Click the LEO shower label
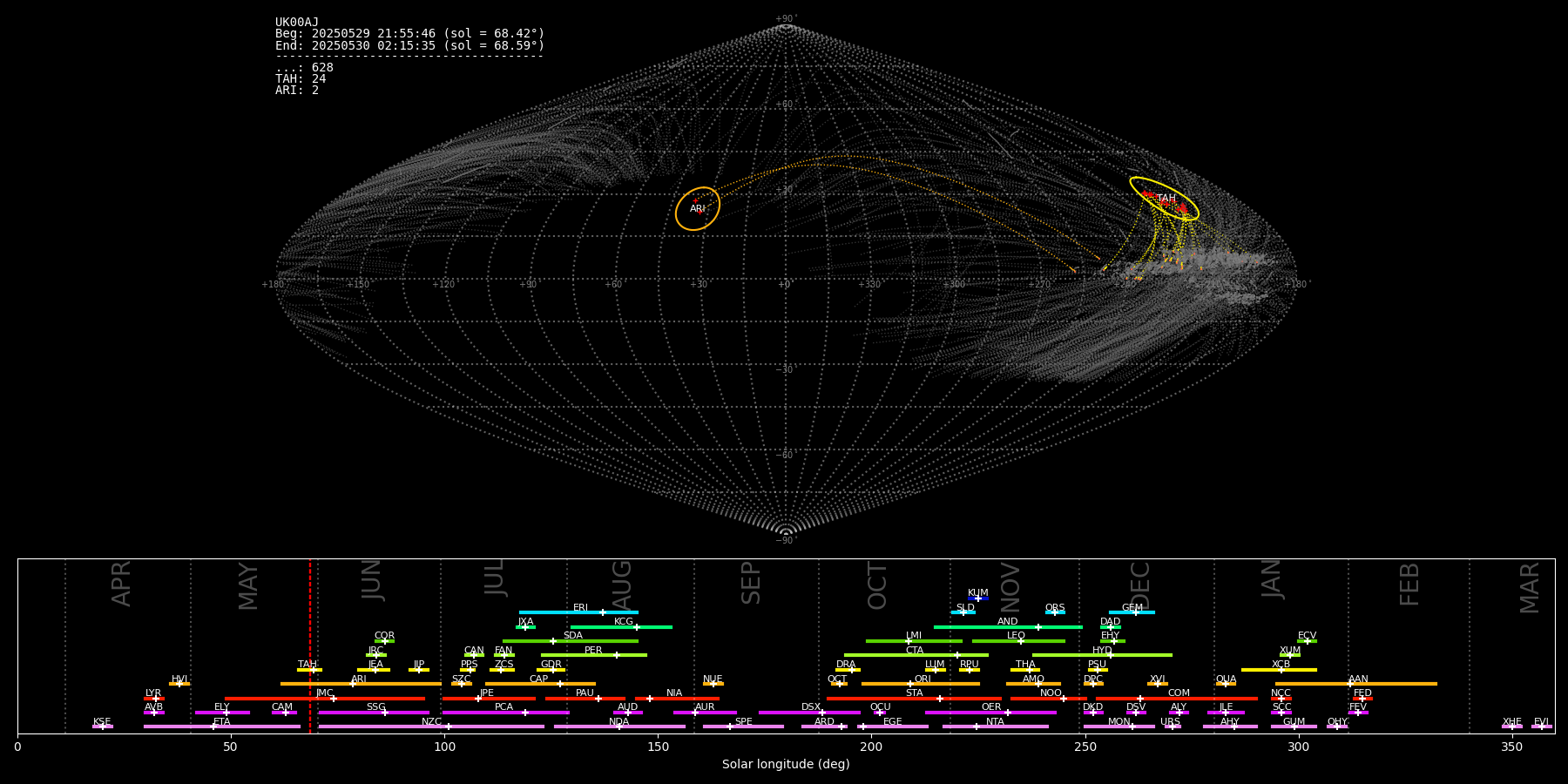 click(x=1017, y=636)
